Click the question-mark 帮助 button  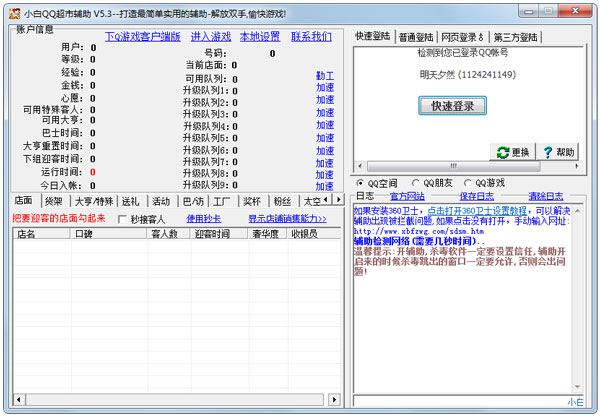point(558,152)
